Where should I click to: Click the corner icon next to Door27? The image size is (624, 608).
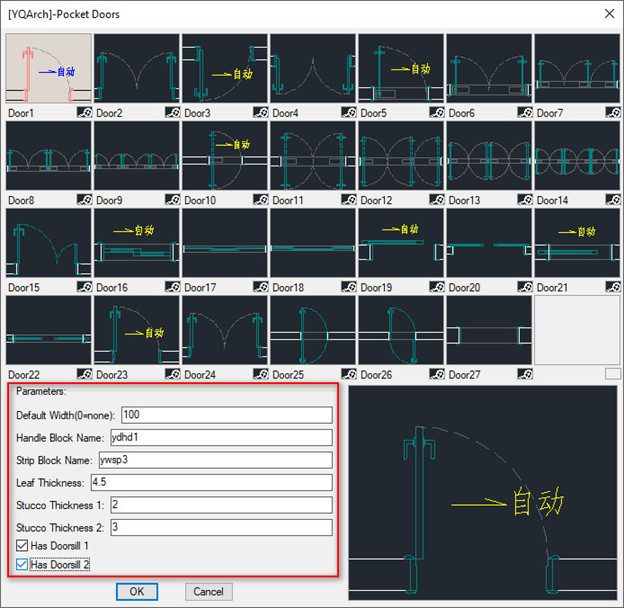coord(524,375)
